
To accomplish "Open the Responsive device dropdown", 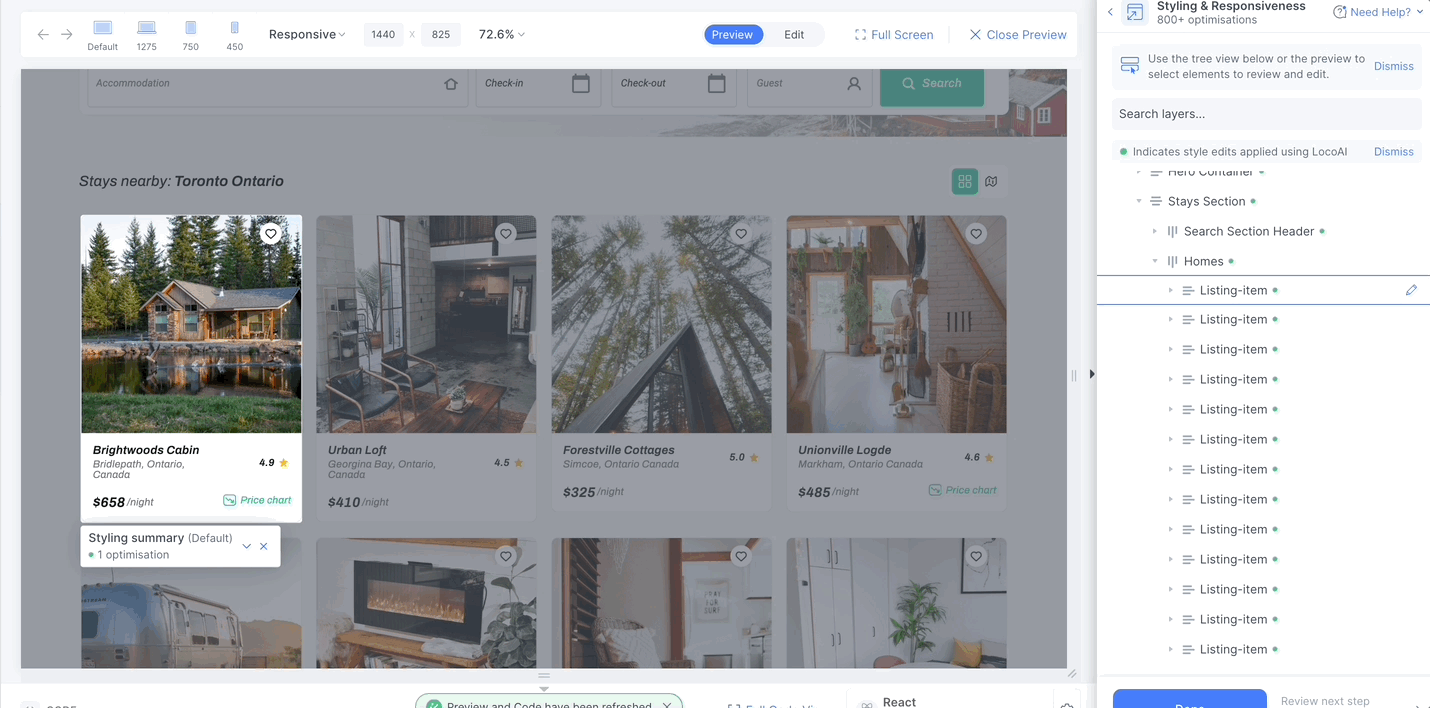I will pos(307,34).
